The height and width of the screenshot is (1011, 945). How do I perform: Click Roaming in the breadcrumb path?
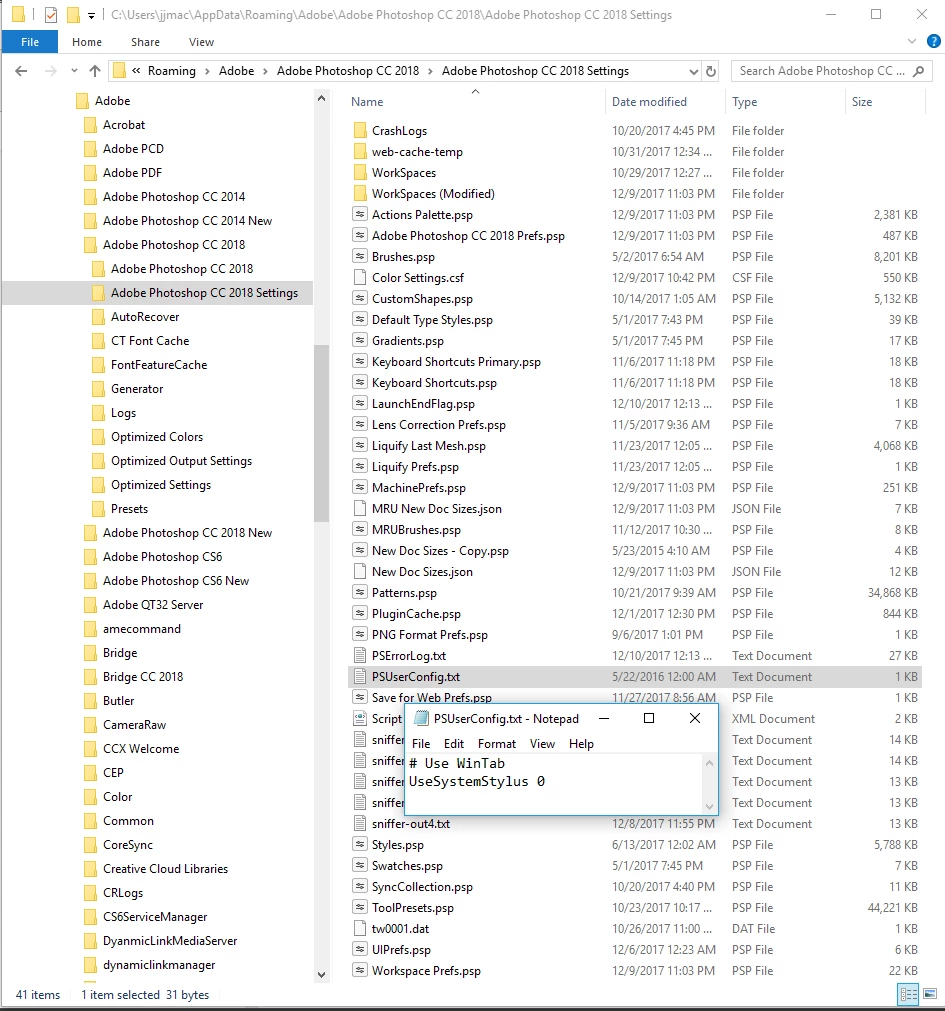click(171, 71)
